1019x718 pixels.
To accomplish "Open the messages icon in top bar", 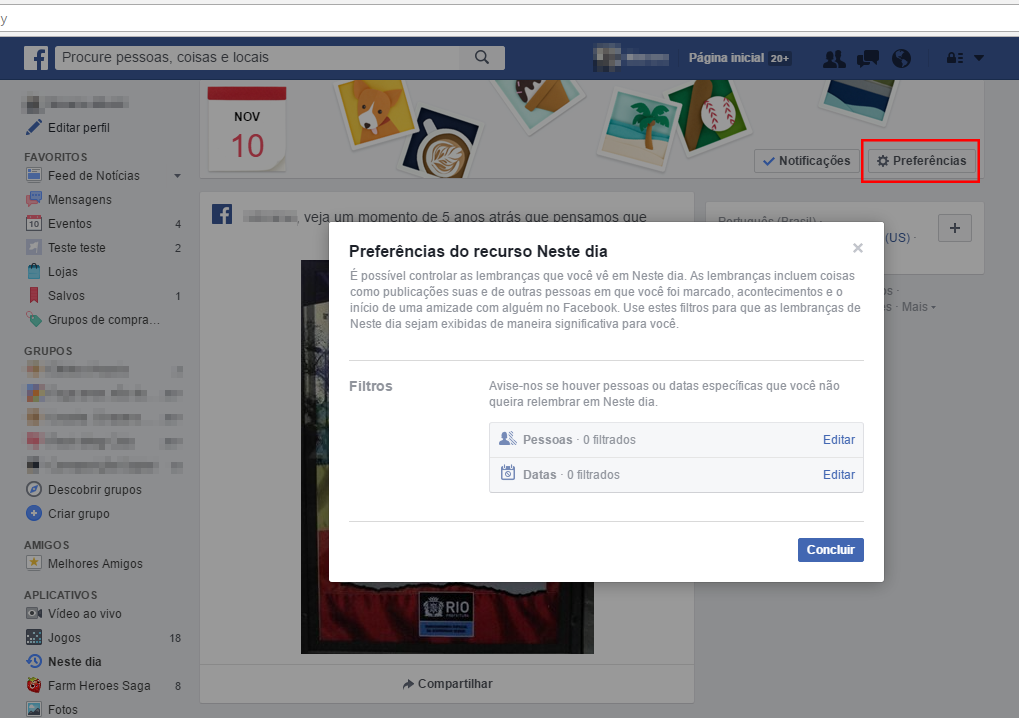I will (867, 58).
